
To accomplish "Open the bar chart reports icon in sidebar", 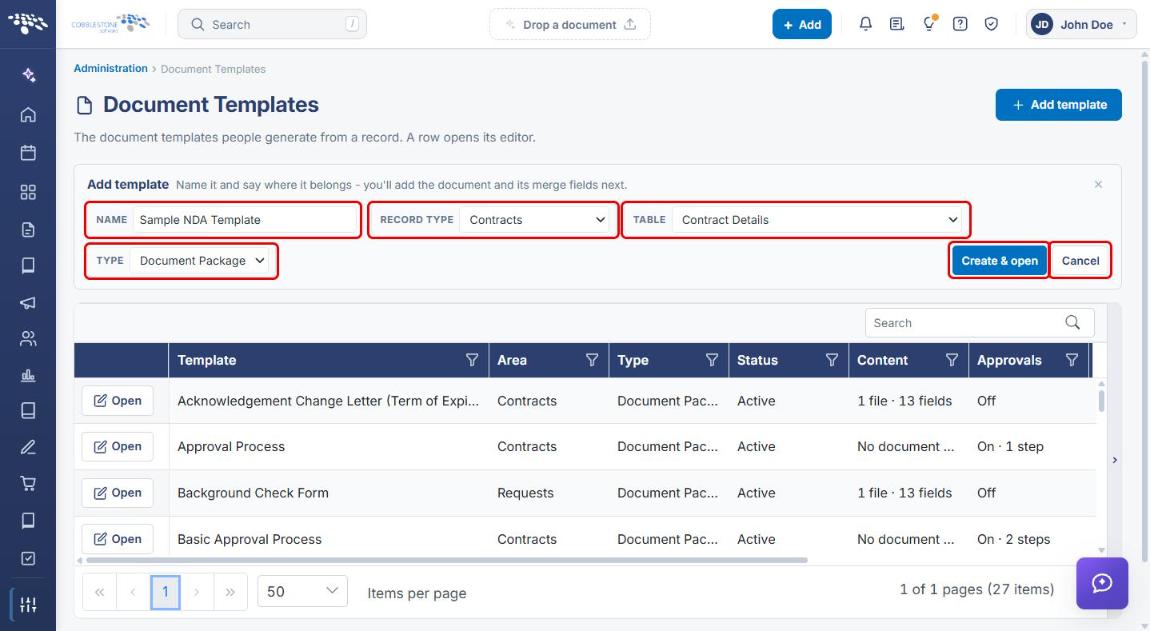I will tap(28, 375).
